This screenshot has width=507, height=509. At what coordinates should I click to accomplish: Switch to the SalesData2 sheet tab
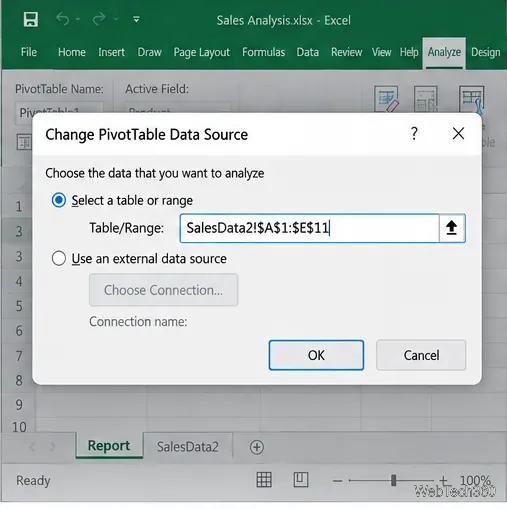[x=188, y=447]
